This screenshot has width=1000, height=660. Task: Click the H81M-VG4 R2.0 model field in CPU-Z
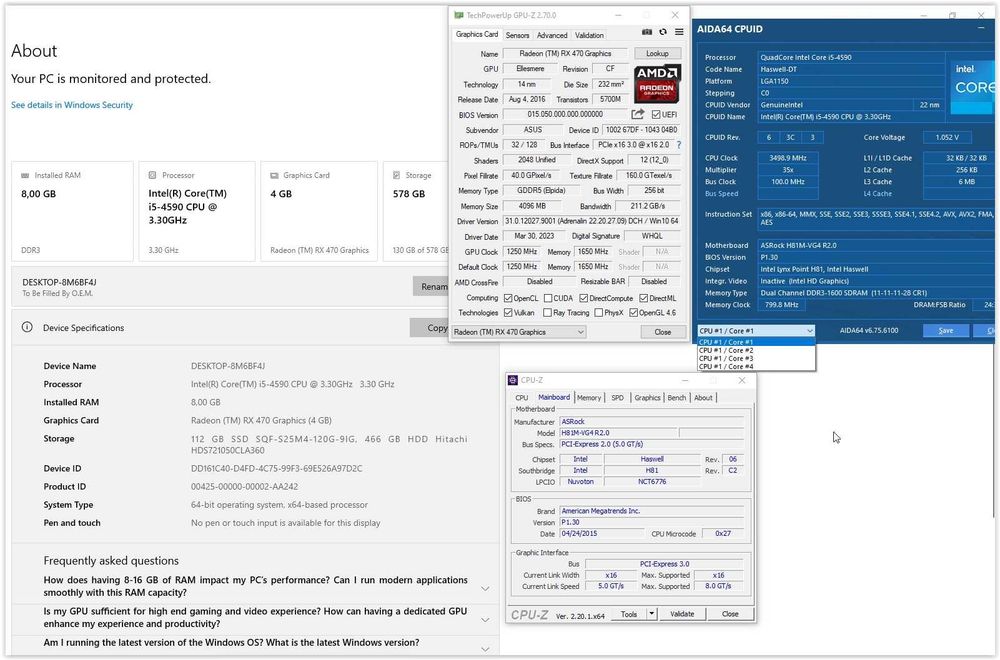(618, 432)
